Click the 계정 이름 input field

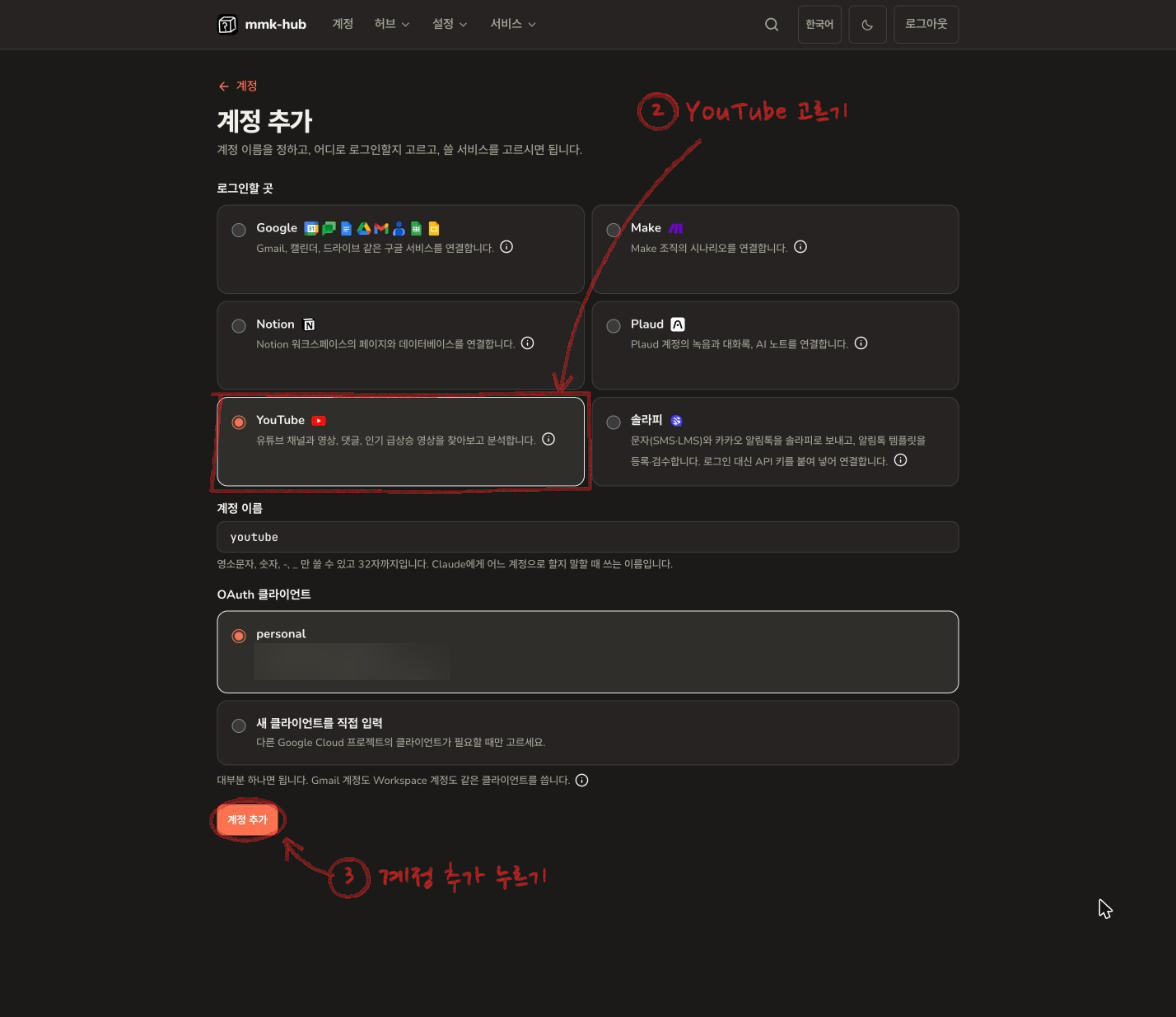pos(587,537)
